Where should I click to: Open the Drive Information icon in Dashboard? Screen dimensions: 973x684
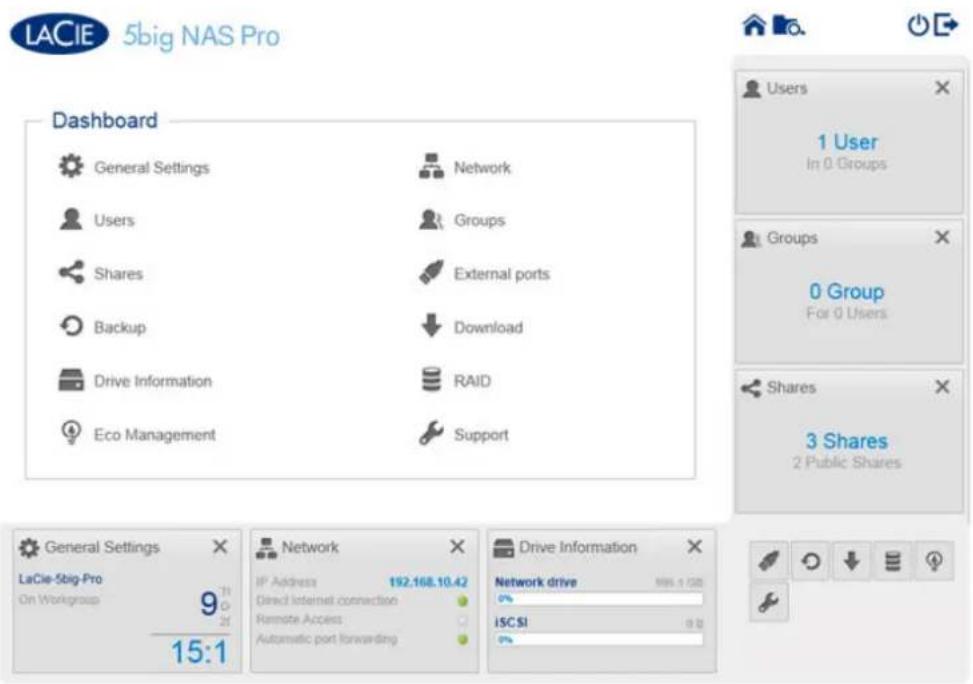(x=71, y=380)
